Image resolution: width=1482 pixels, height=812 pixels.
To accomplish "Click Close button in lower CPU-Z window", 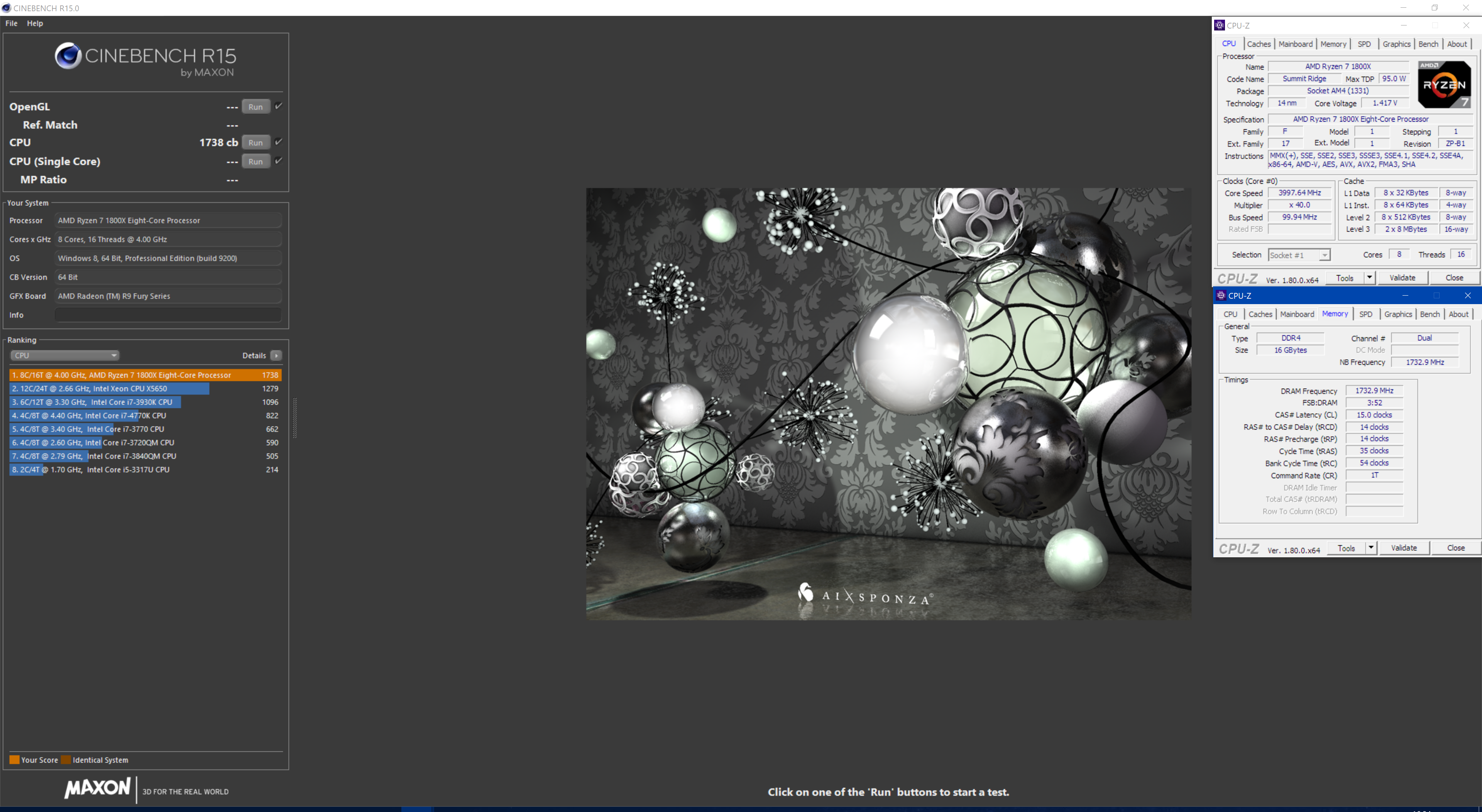I will (1455, 548).
